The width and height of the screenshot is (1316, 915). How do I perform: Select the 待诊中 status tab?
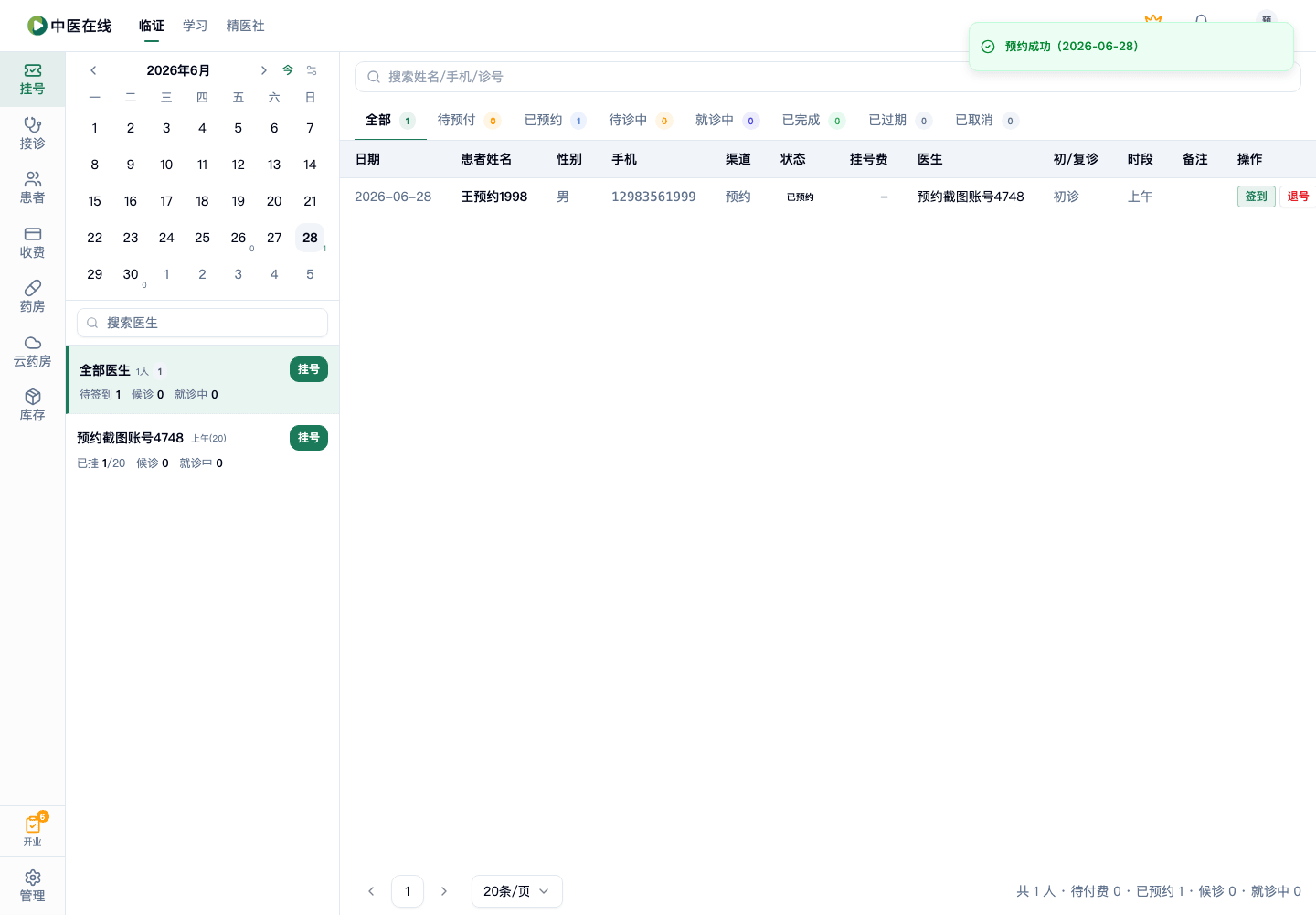point(641,120)
